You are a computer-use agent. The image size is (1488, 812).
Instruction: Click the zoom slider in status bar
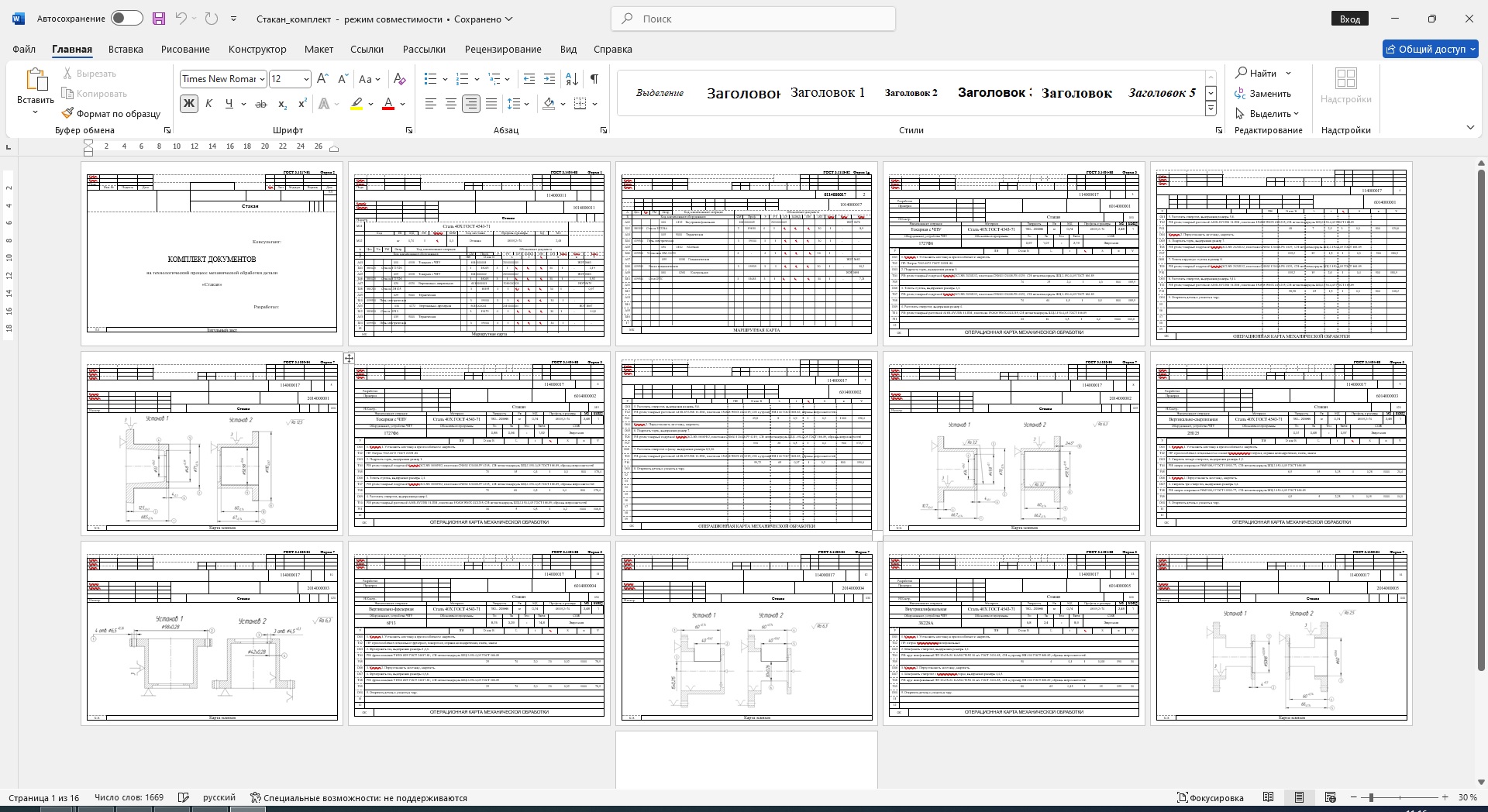click(1371, 797)
